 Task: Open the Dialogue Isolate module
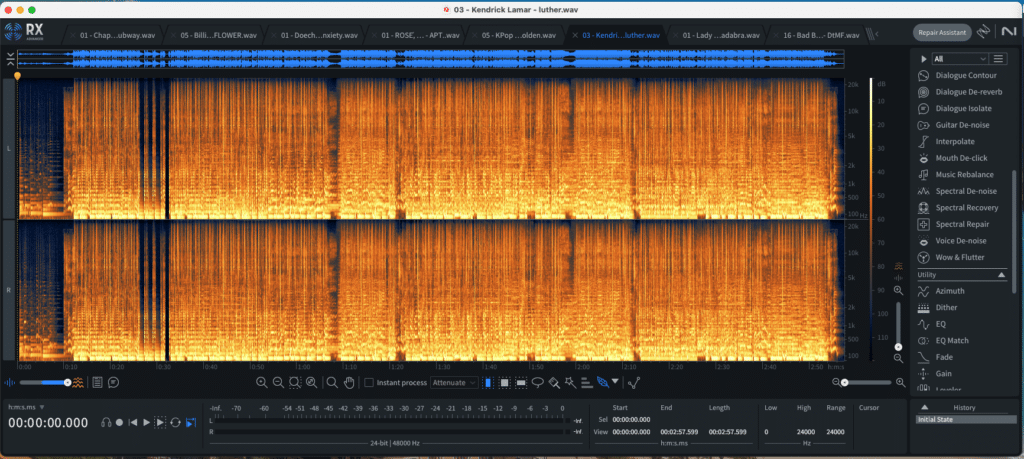pyautogui.click(x=954, y=108)
